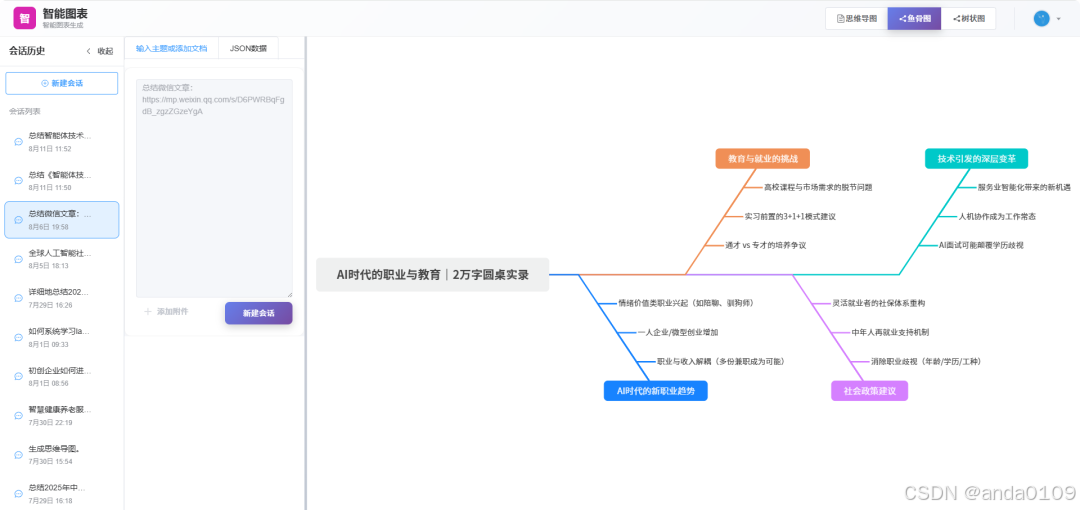Open session 初创企业如何进 dated 8月1日 08:56
This screenshot has height=510, width=1080.
point(62,376)
